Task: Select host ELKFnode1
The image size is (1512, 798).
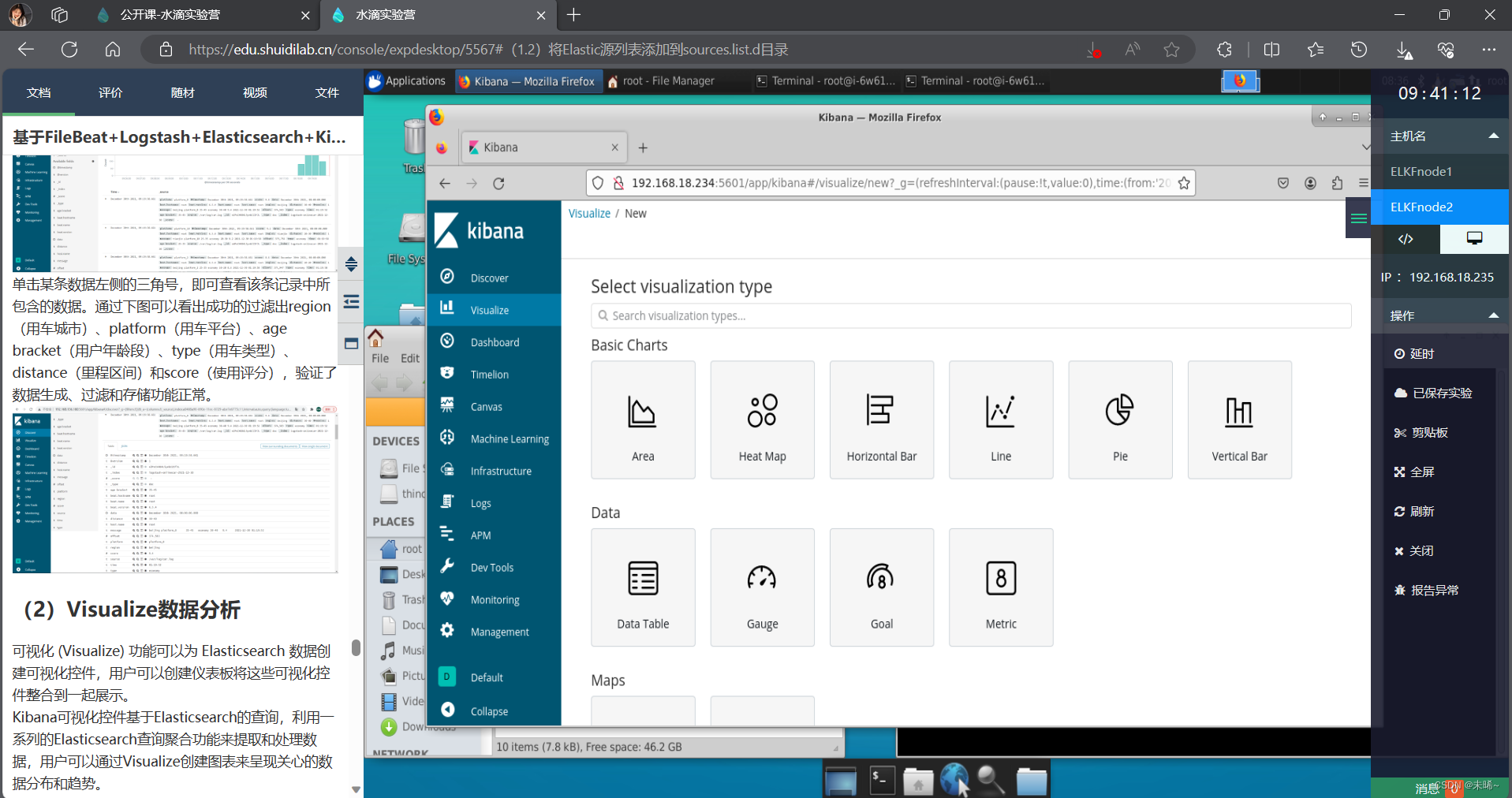Action: pos(1440,171)
